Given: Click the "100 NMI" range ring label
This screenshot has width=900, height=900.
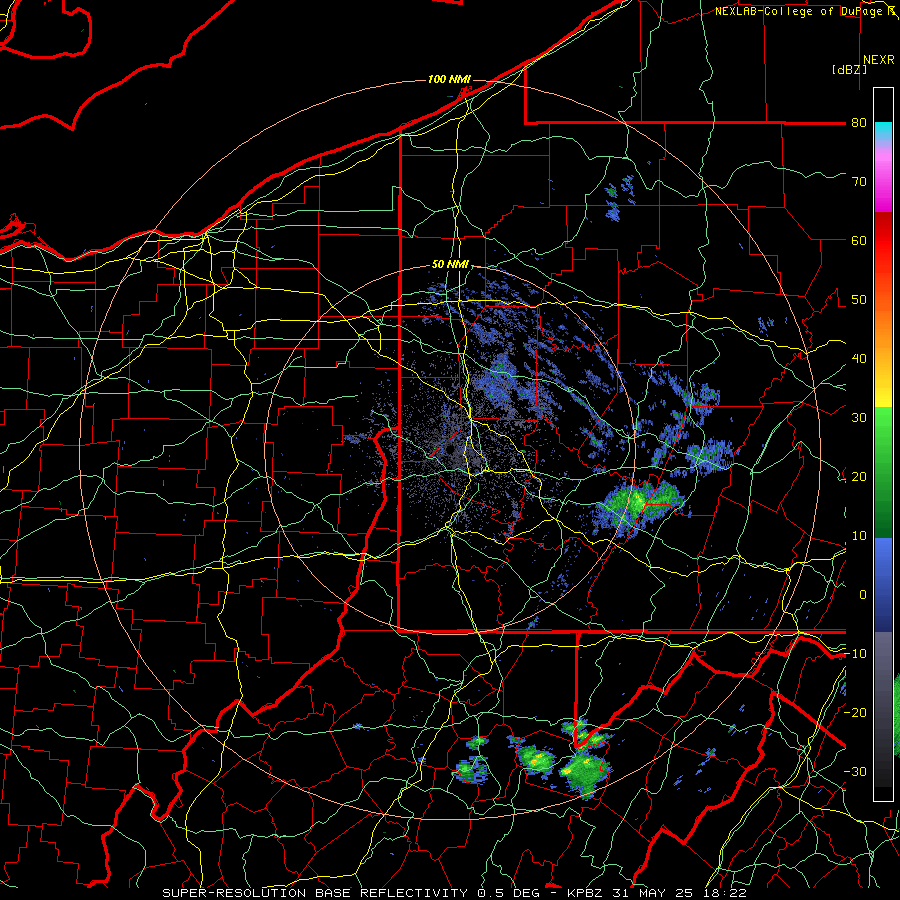Looking at the screenshot, I should click(x=449, y=79).
